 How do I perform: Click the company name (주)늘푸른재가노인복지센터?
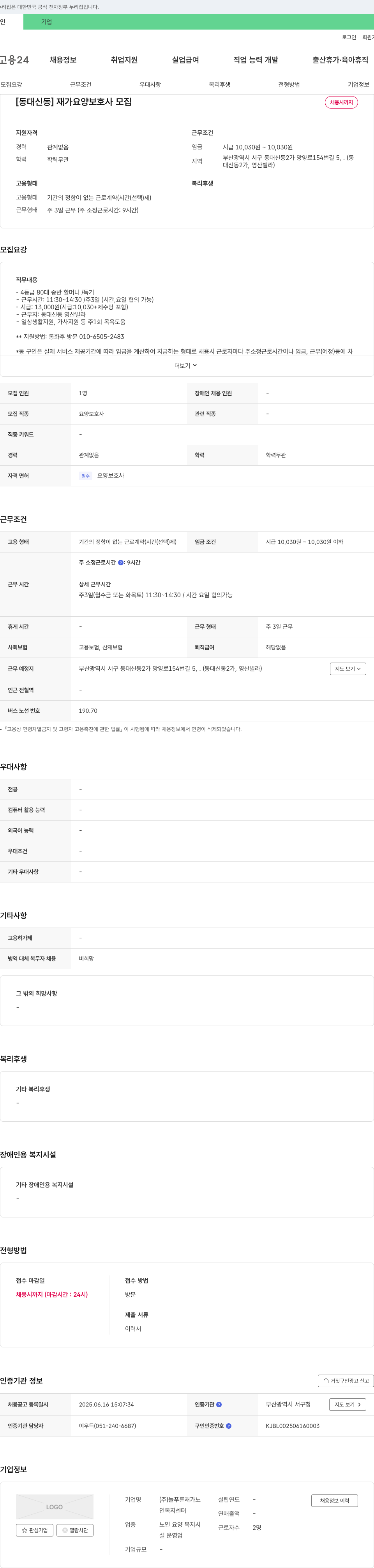180,1505
